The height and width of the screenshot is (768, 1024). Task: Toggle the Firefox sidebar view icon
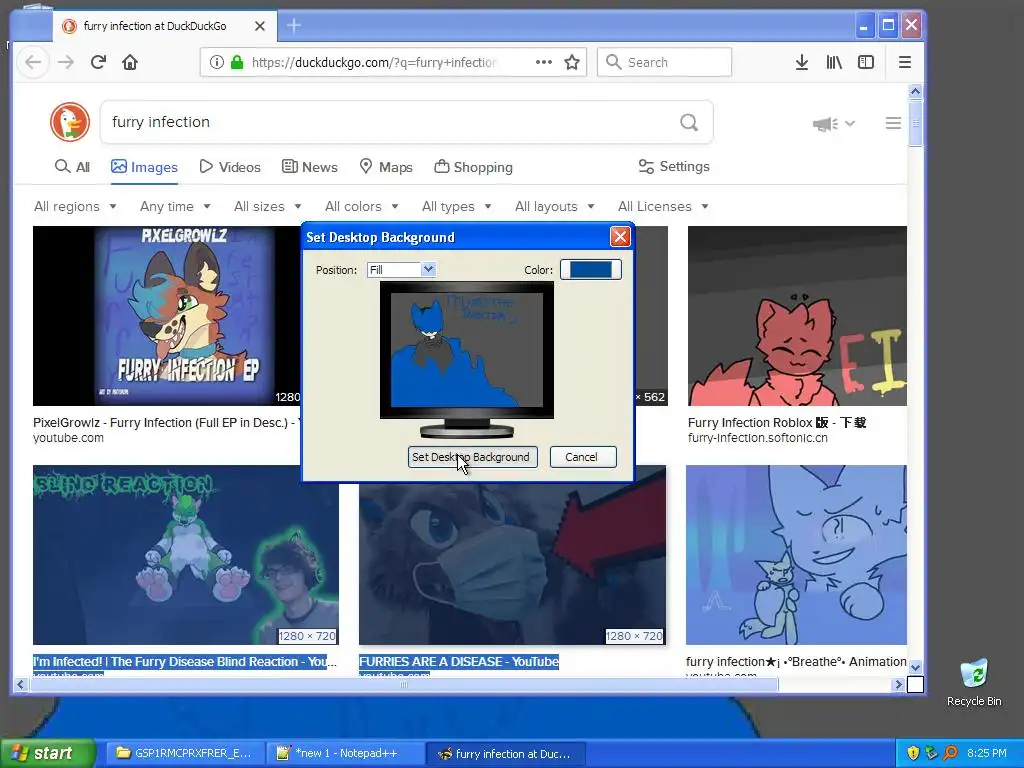866,62
